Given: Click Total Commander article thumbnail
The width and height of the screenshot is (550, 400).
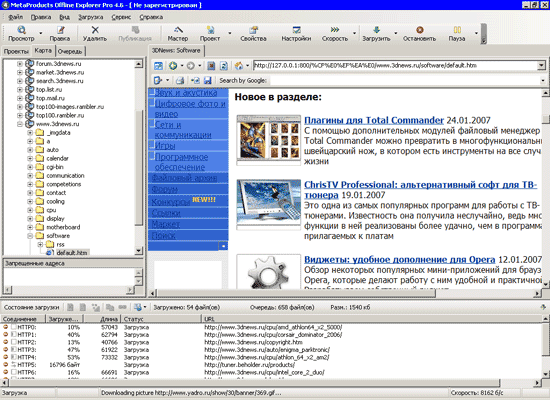Looking at the screenshot, I should 269,140.
